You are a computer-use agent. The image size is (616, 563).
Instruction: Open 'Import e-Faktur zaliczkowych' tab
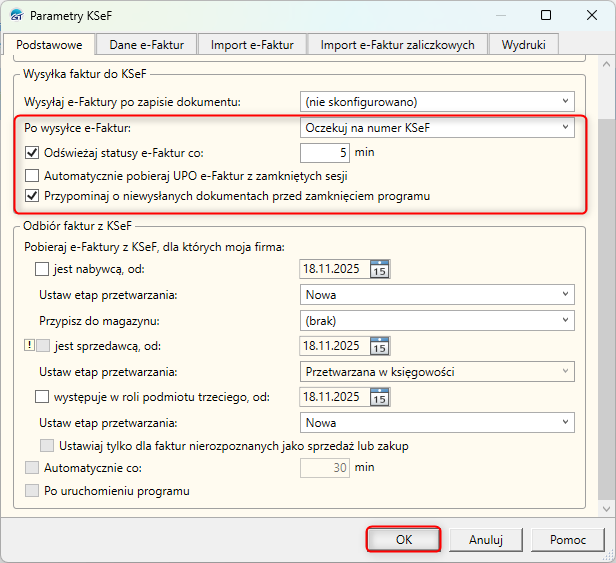tap(398, 45)
